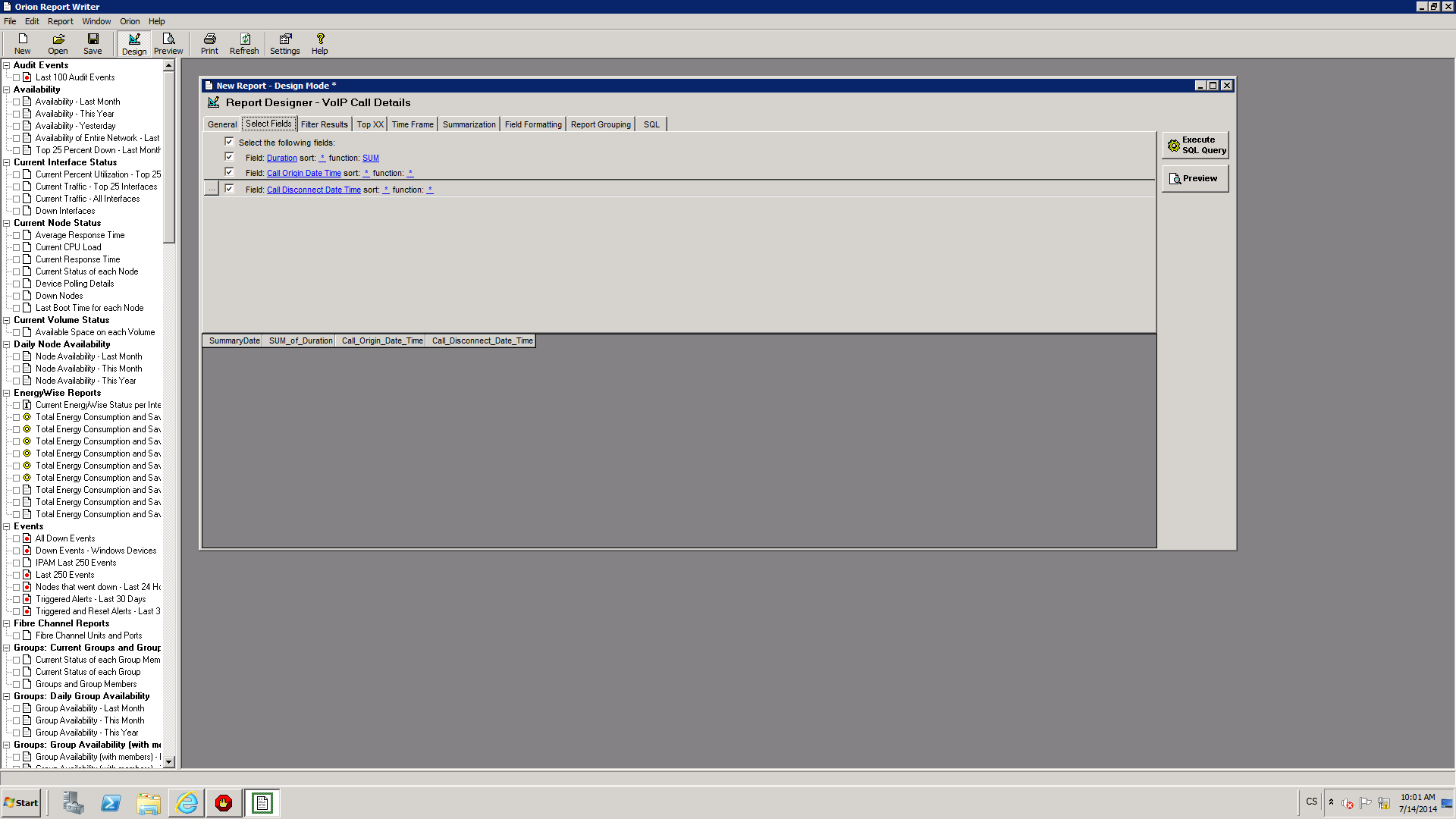Switch to Preview mode in toolbar
This screenshot has width=1456, height=819.
(x=168, y=43)
